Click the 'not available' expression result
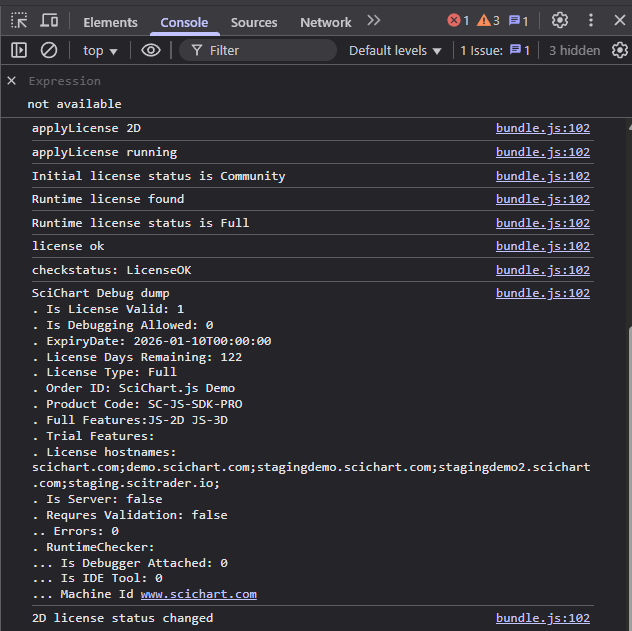This screenshot has height=631, width=632. (x=75, y=104)
